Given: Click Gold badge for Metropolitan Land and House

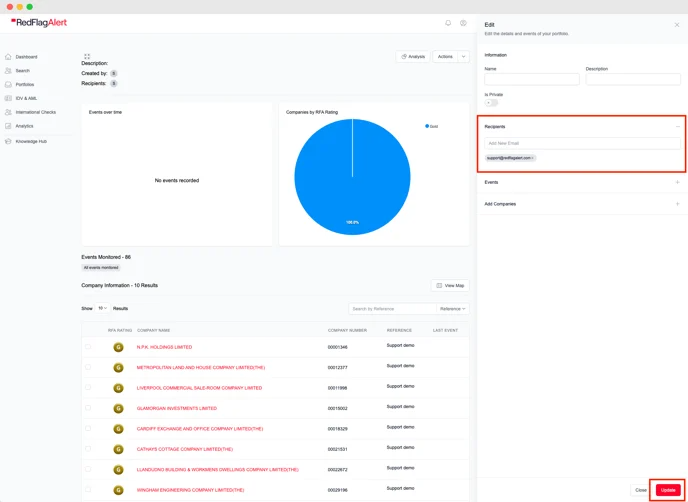Looking at the screenshot, I should click(x=118, y=368).
